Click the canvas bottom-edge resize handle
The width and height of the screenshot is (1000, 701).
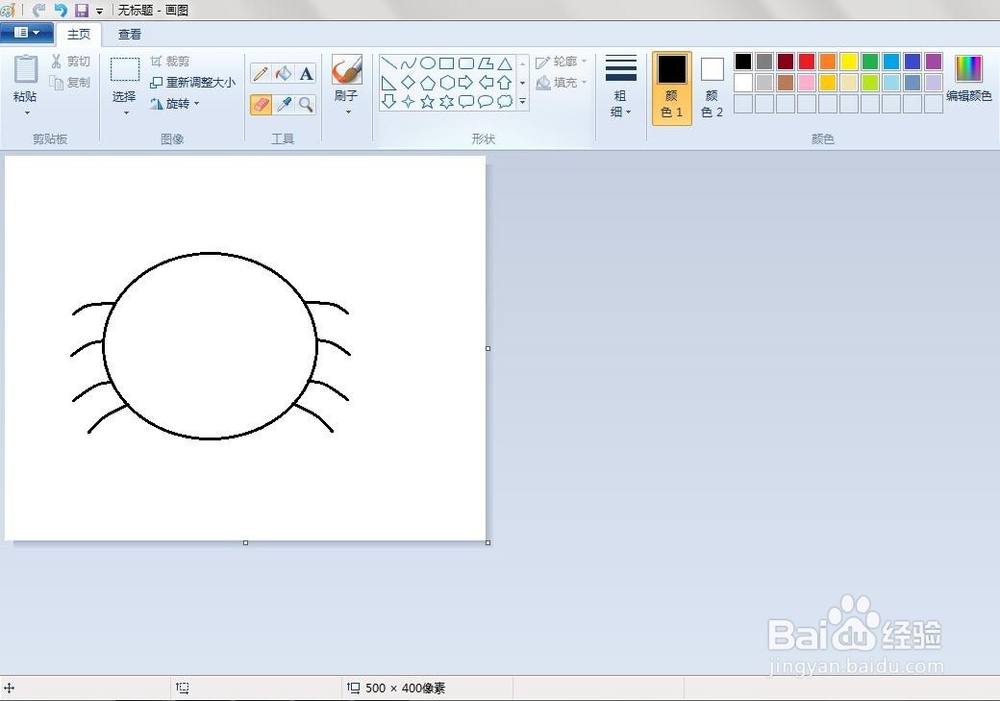point(246,543)
